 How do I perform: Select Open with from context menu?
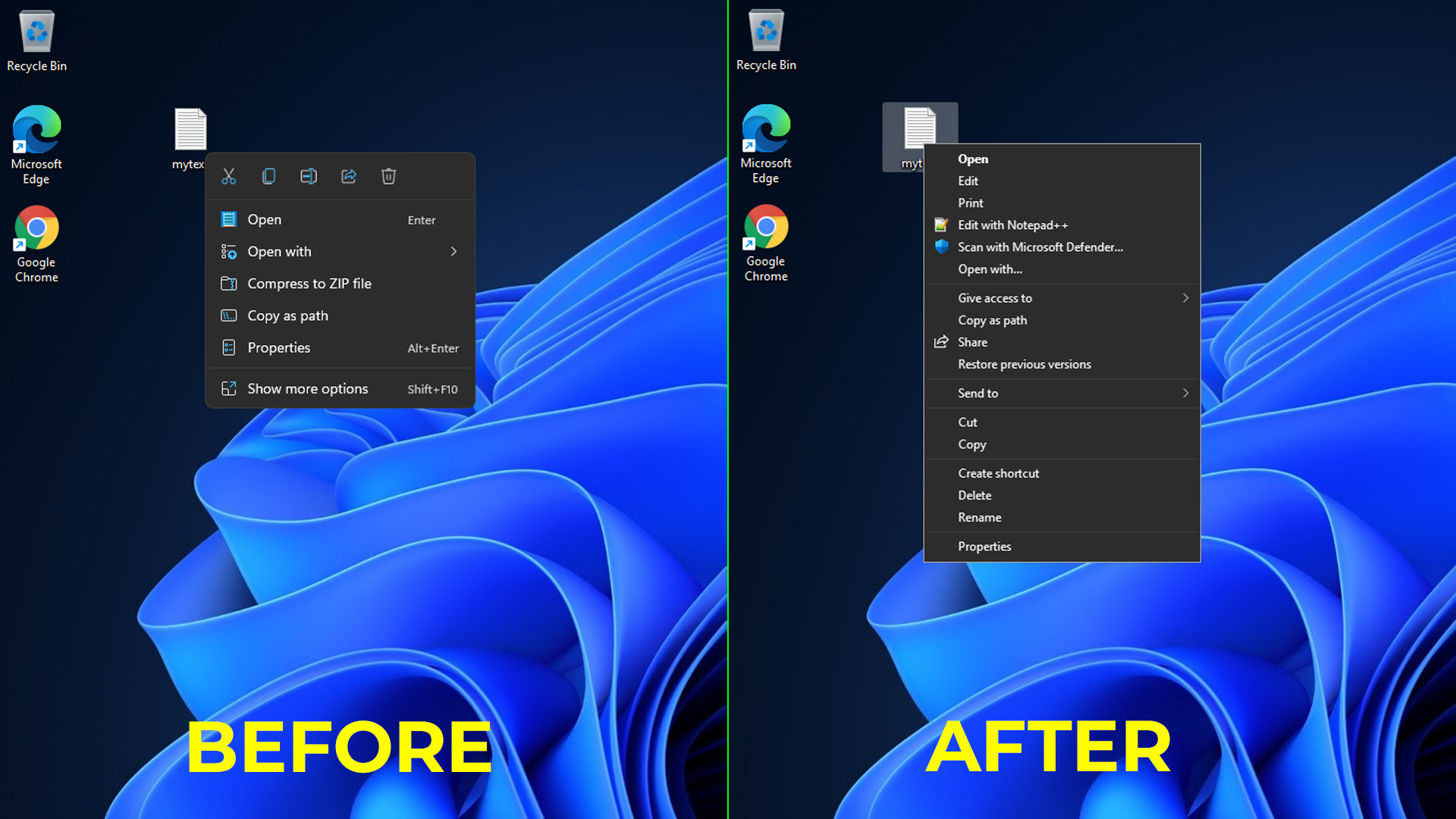(x=280, y=251)
